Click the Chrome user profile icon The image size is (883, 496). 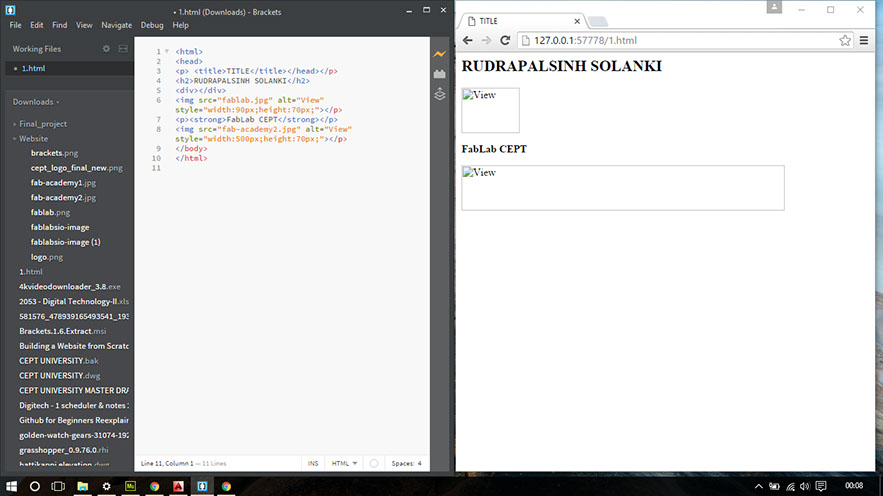coord(774,7)
